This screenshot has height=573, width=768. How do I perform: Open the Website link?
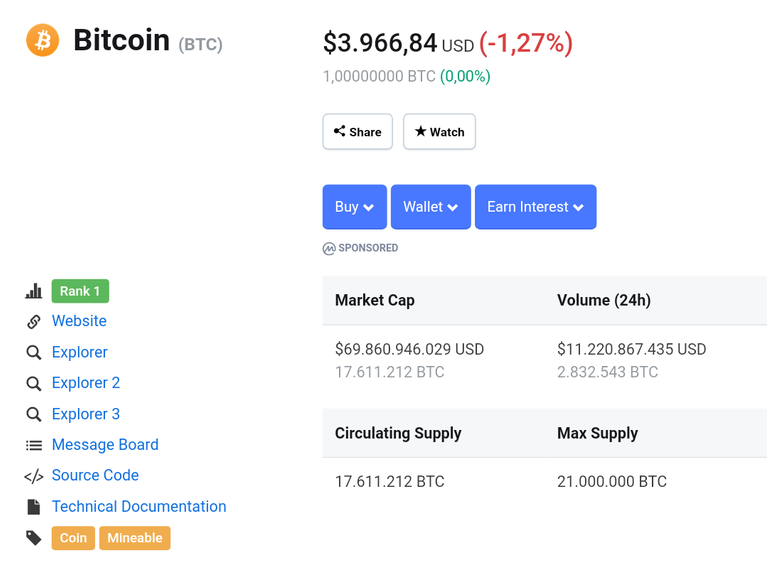pos(79,321)
